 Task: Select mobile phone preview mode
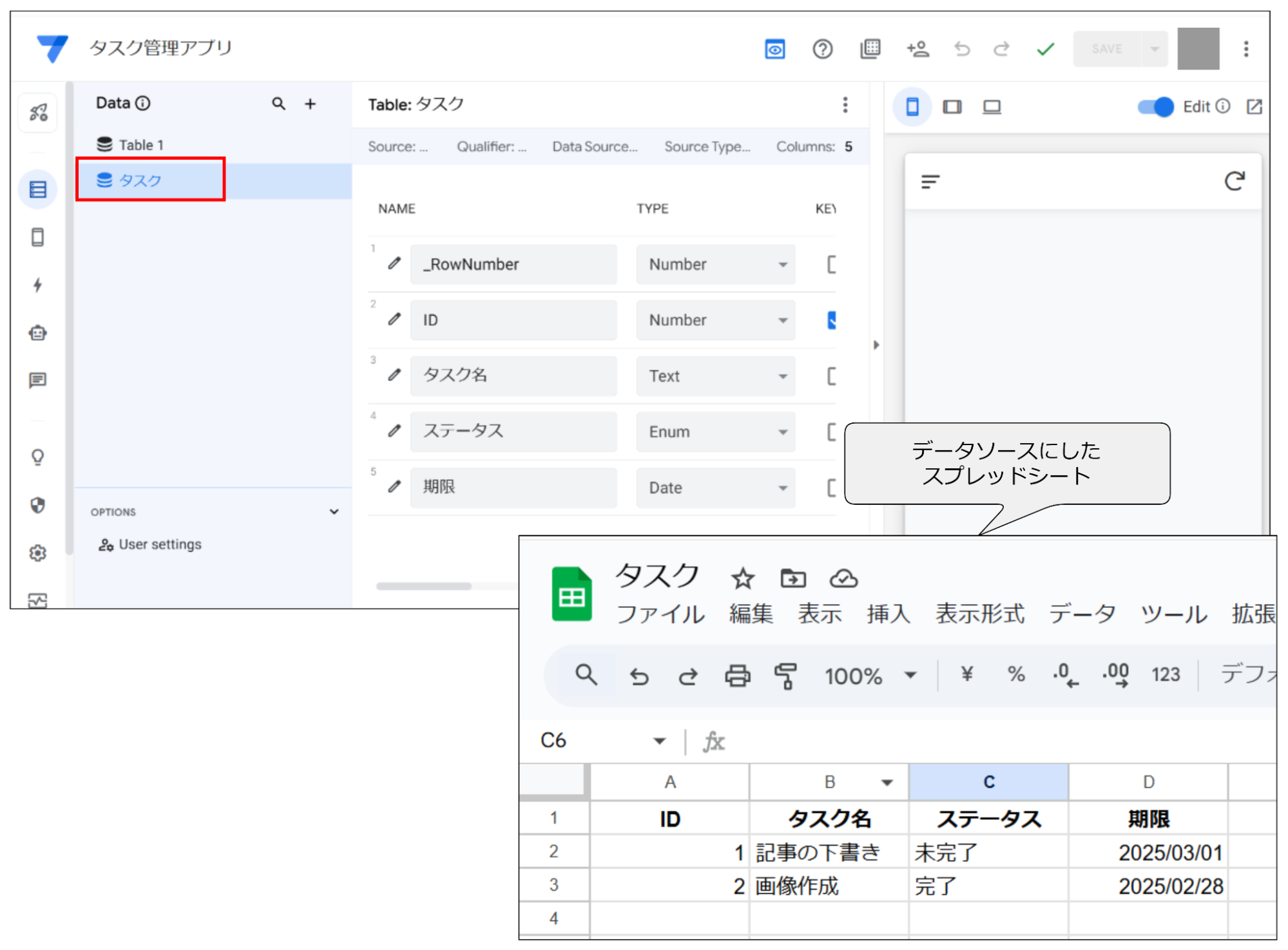pos(912,106)
